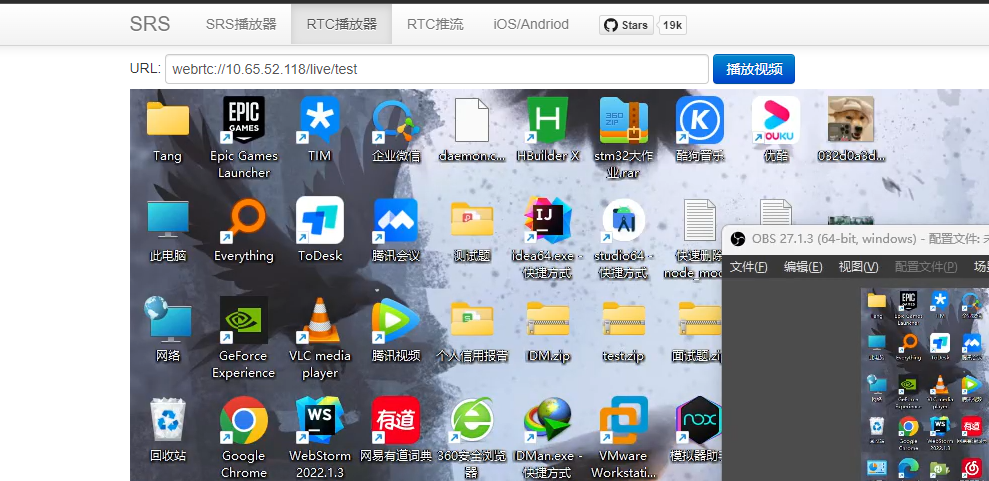This screenshot has width=989, height=481.
Task: Click the 测试题 folder icon
Action: (472, 220)
